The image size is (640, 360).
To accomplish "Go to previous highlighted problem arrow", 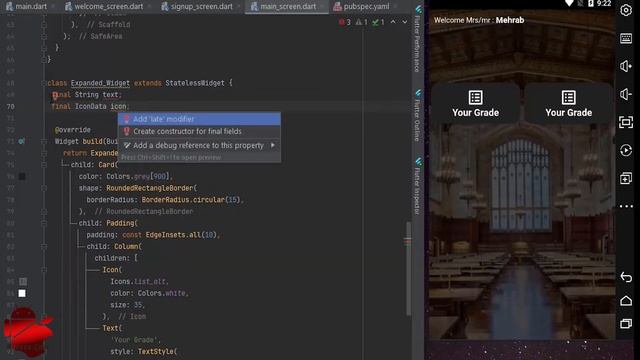I will tap(393, 22).
